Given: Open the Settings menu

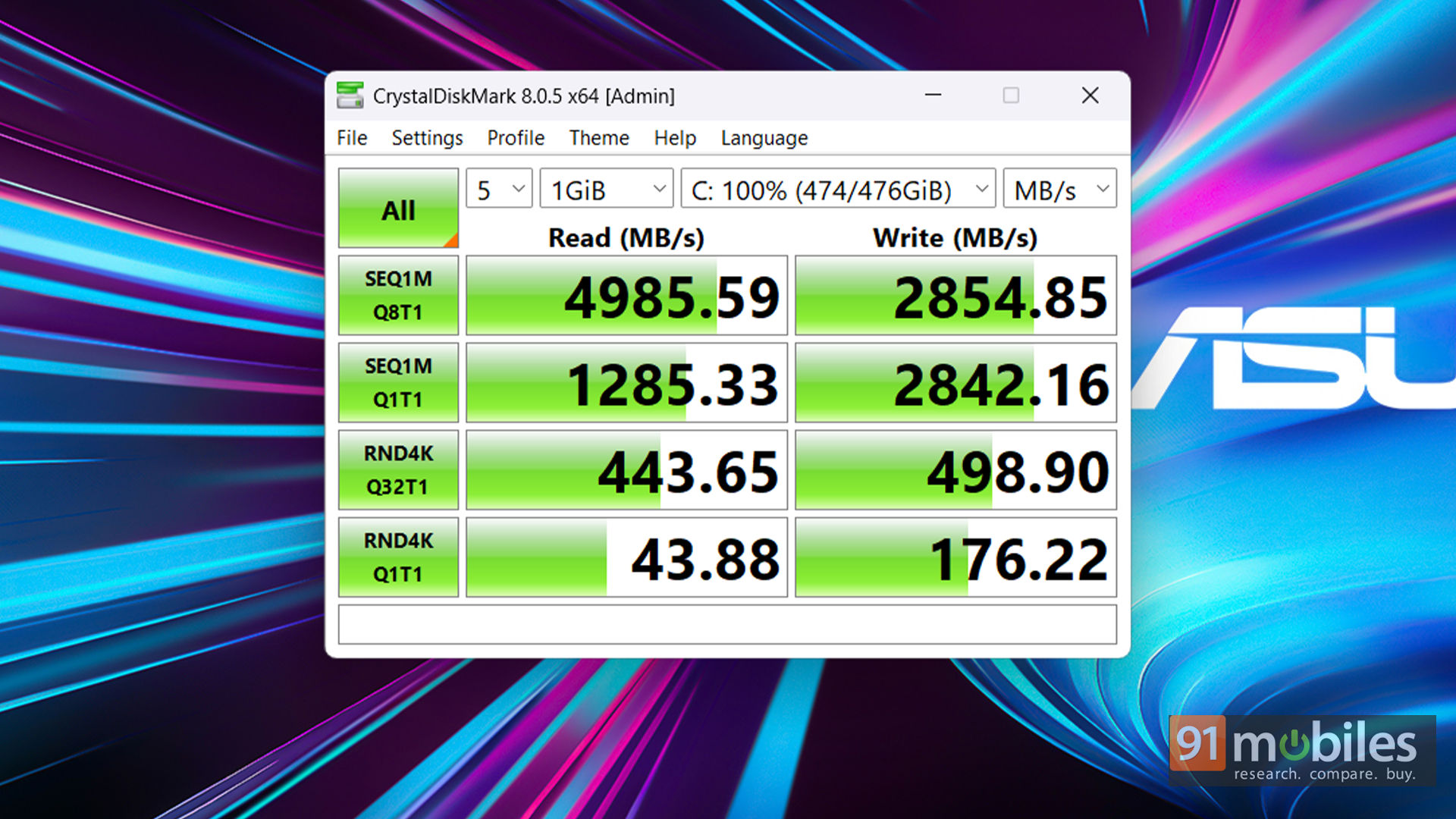Looking at the screenshot, I should coord(427,138).
